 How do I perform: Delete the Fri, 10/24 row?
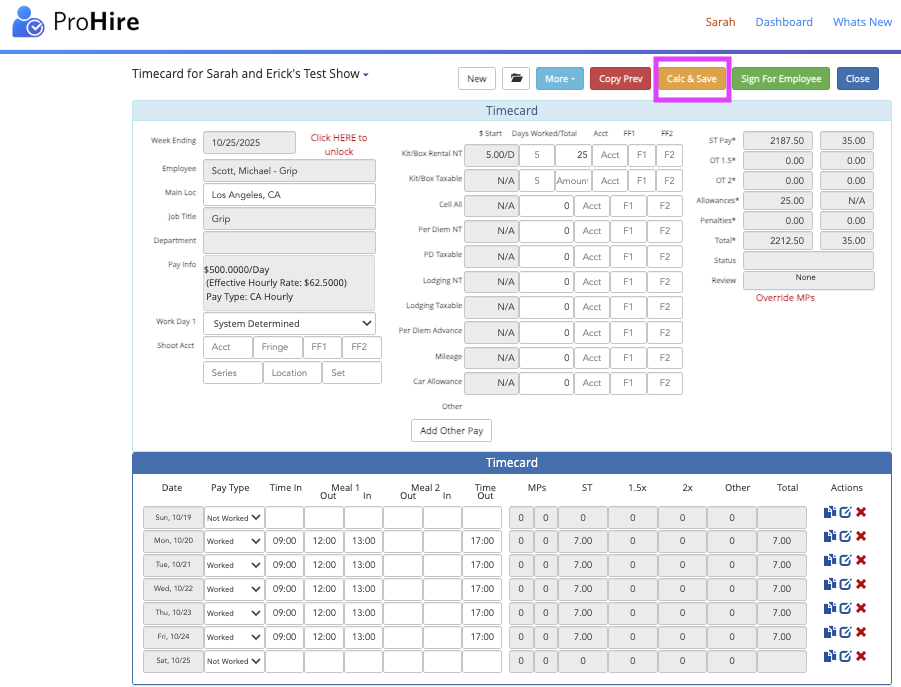[x=861, y=632]
